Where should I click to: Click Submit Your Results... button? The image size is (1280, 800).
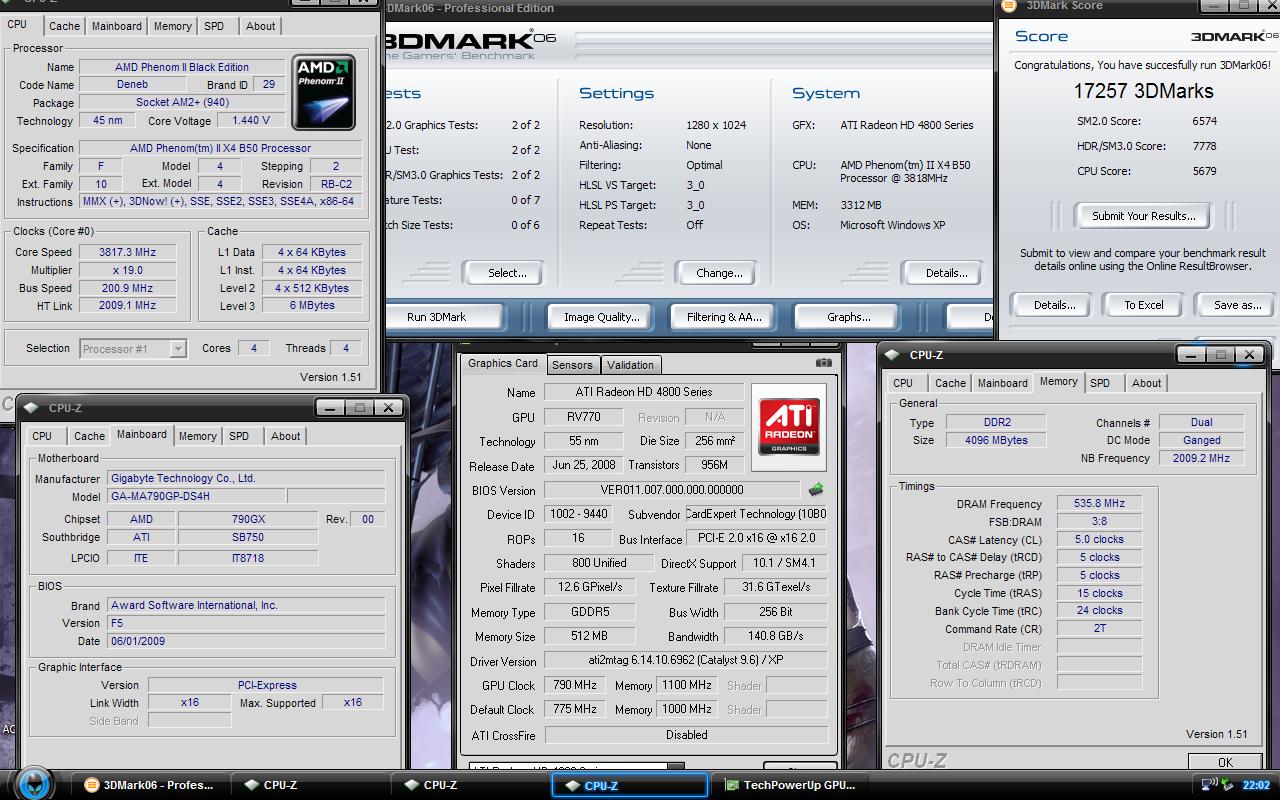point(1143,216)
